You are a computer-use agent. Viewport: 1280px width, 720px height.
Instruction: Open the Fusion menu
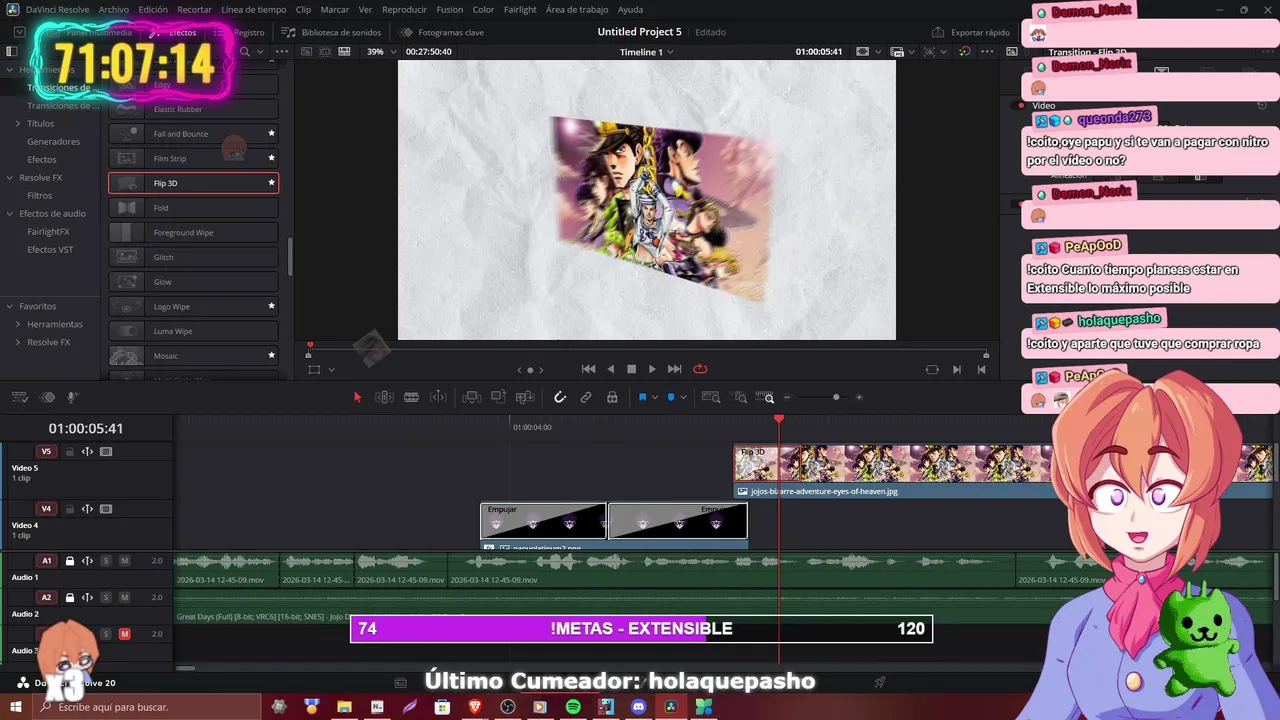click(450, 9)
